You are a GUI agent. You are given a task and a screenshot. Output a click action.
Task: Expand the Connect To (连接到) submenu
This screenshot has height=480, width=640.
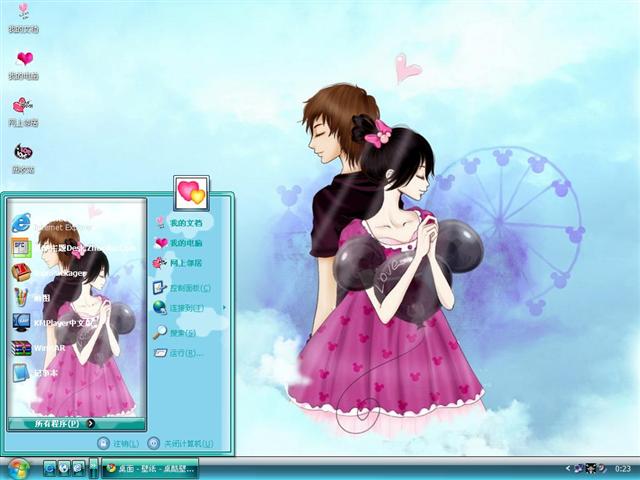coord(189,308)
